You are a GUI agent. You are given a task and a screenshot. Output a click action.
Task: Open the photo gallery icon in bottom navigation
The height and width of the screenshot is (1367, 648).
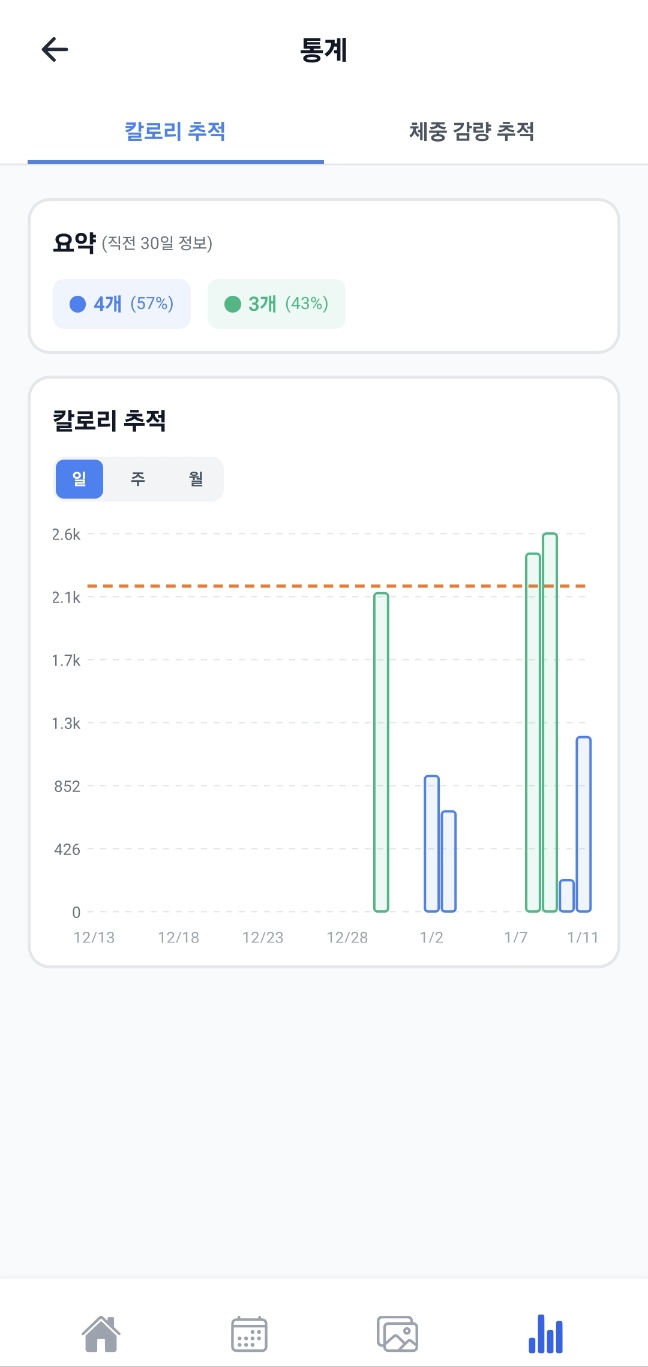coord(397,1333)
